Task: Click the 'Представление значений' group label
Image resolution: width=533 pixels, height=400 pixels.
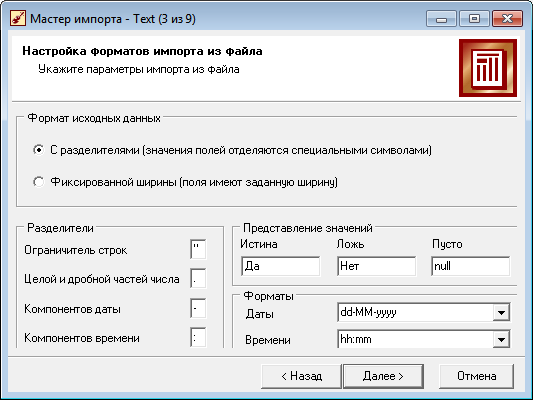Action: (x=308, y=228)
